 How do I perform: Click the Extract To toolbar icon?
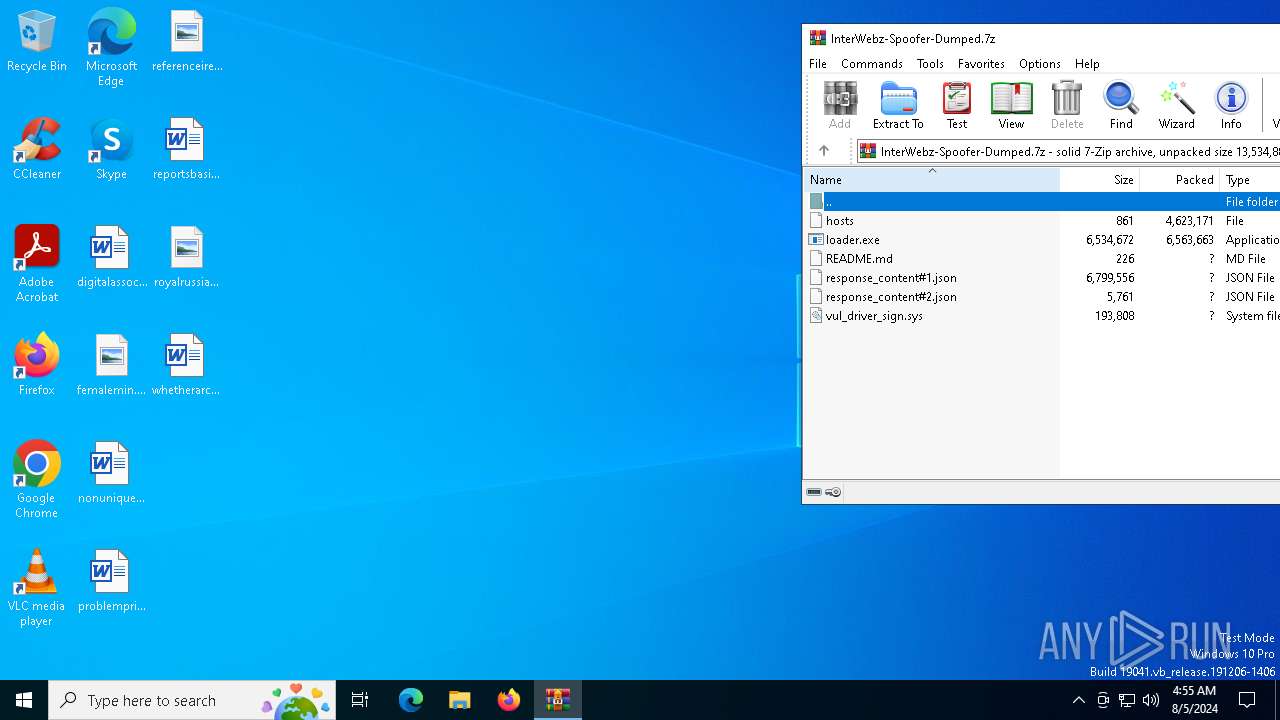pos(898,105)
